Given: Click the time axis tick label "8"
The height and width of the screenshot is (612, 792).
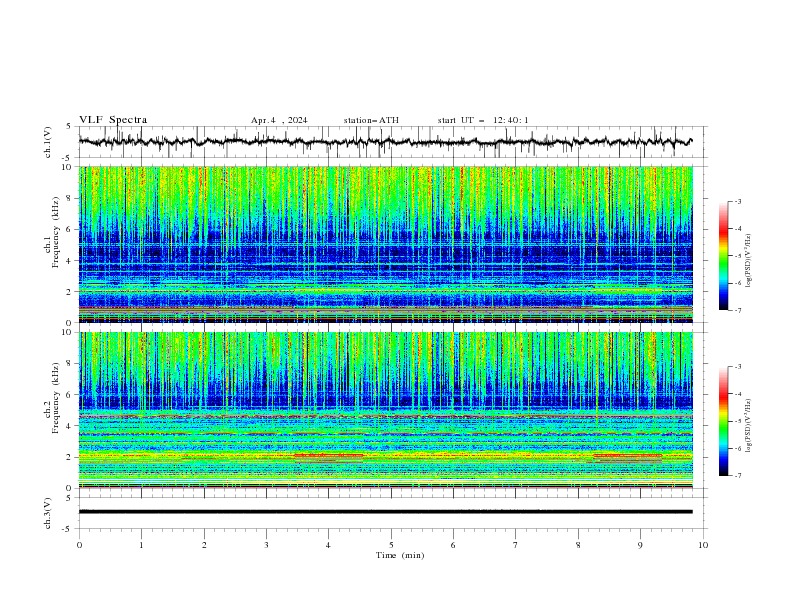Looking at the screenshot, I should click(x=578, y=545).
